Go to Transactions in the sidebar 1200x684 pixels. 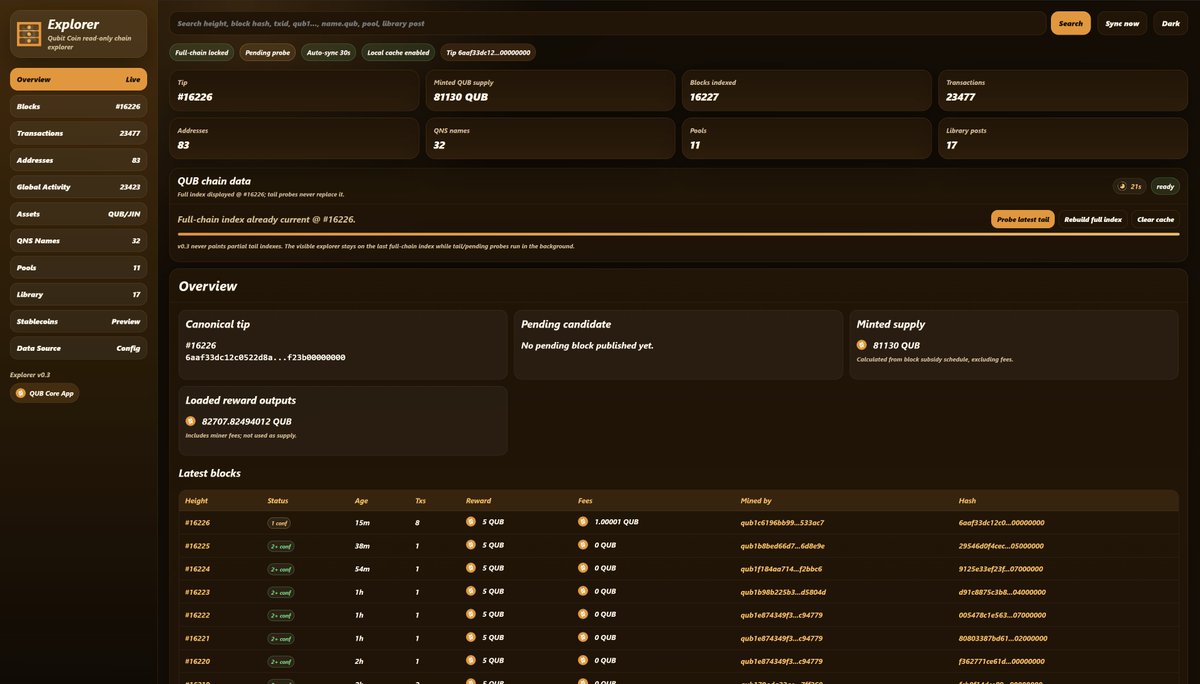click(78, 133)
